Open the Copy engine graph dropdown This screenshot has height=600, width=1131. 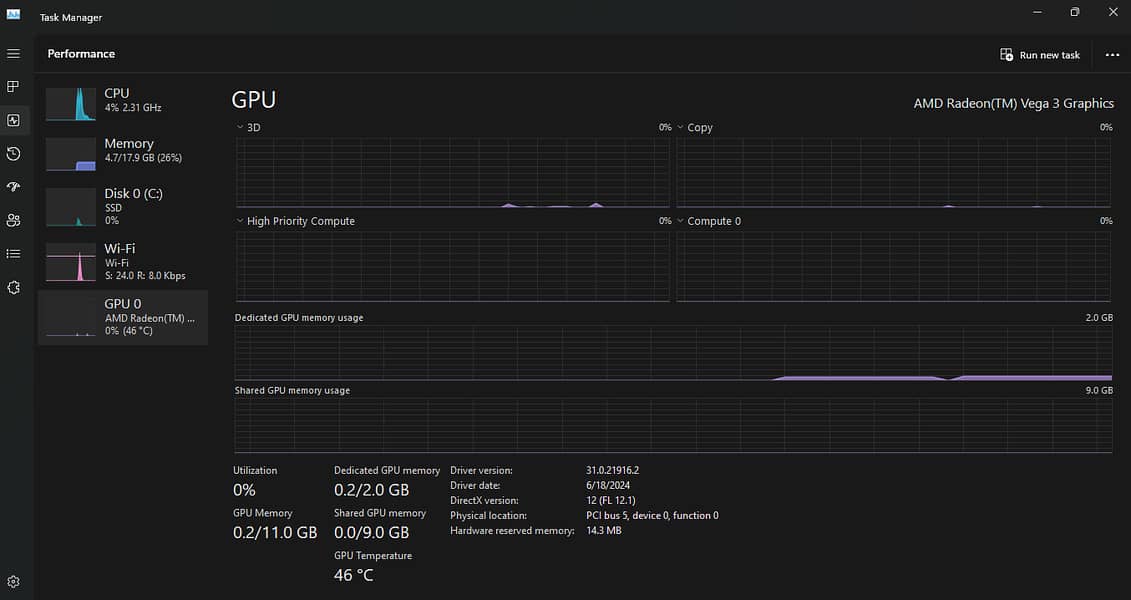(x=681, y=128)
